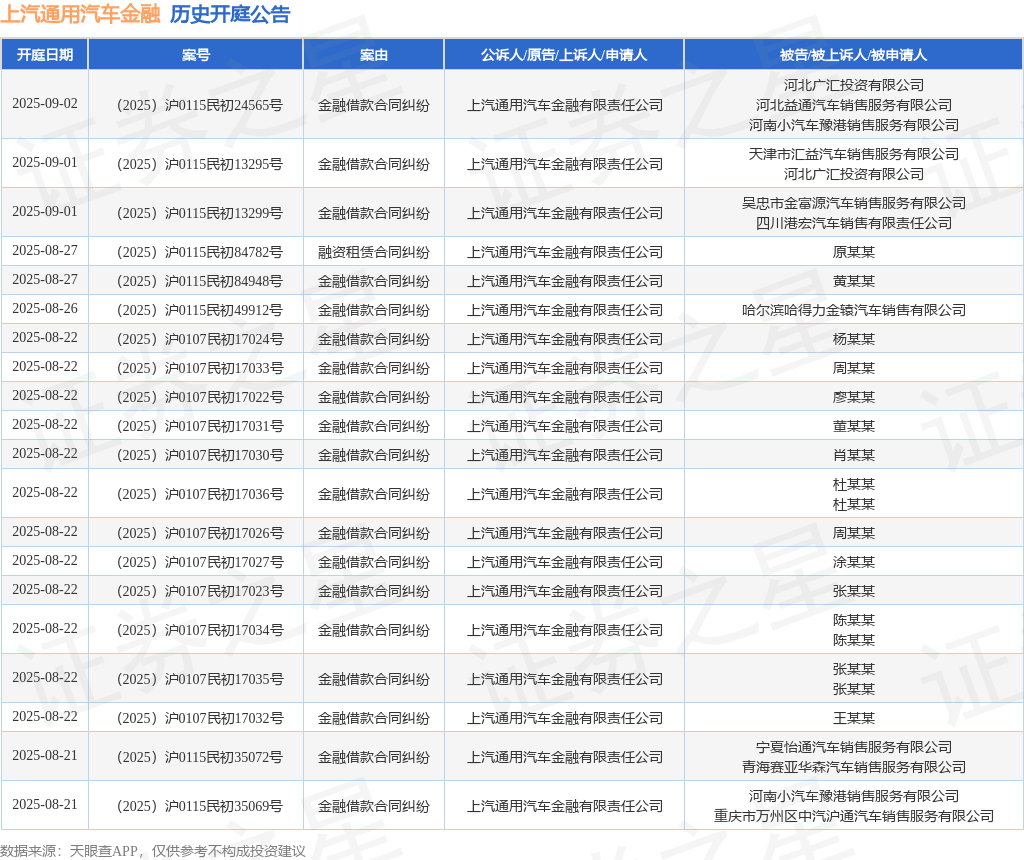The width and height of the screenshot is (1024, 860).
Task: Click the data source note 天眼查APP
Action: (x=104, y=851)
